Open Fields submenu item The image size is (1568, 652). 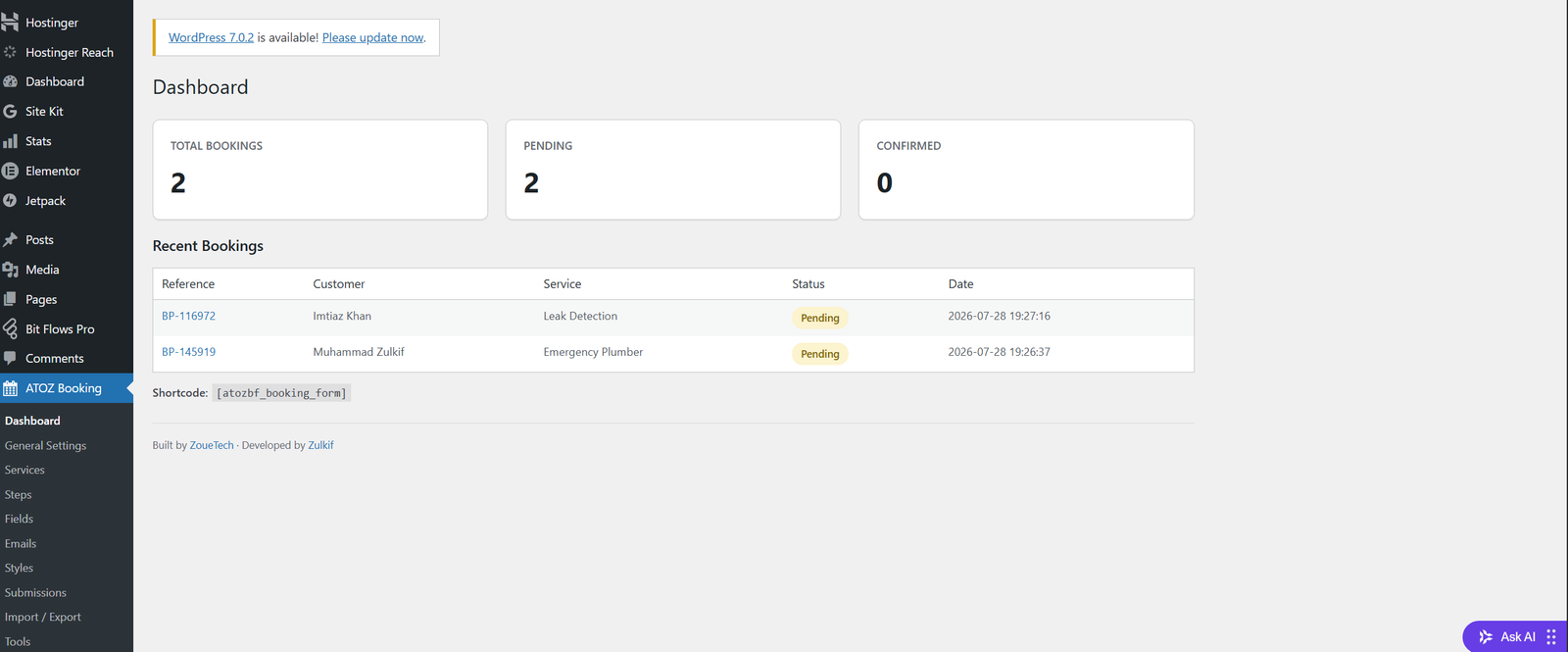[19, 519]
